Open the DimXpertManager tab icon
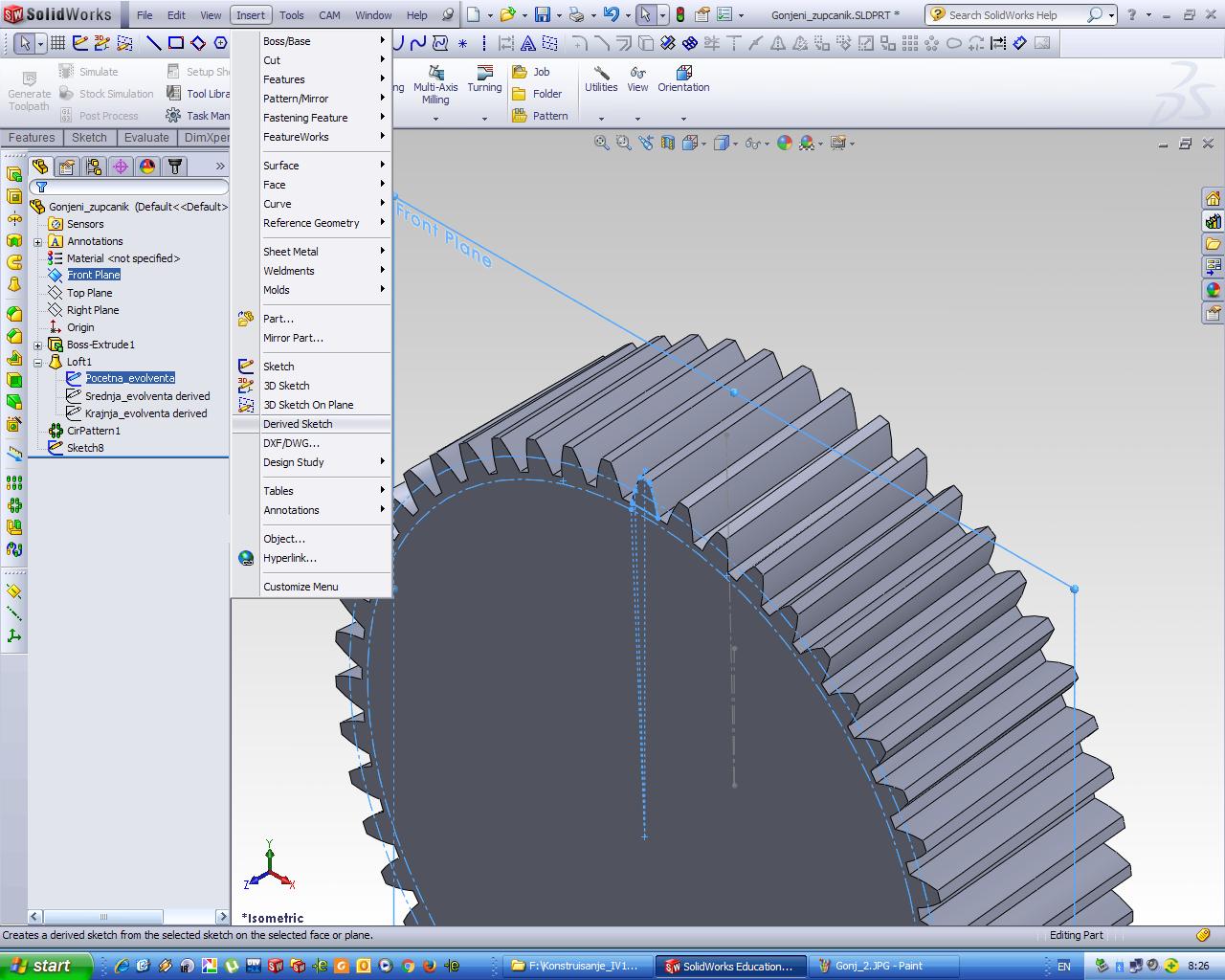 coord(121,167)
